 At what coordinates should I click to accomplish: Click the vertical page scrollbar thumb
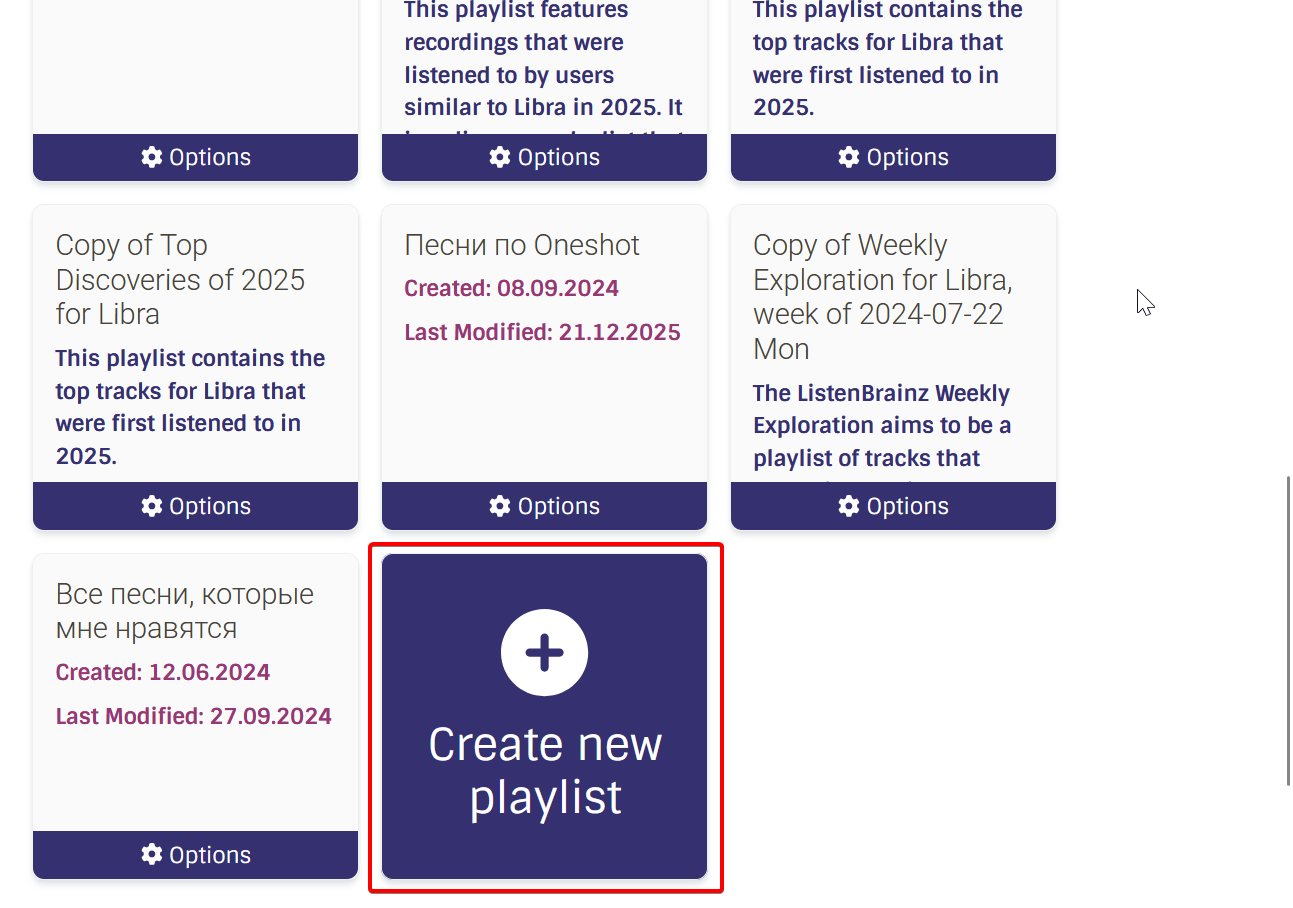point(1287,630)
